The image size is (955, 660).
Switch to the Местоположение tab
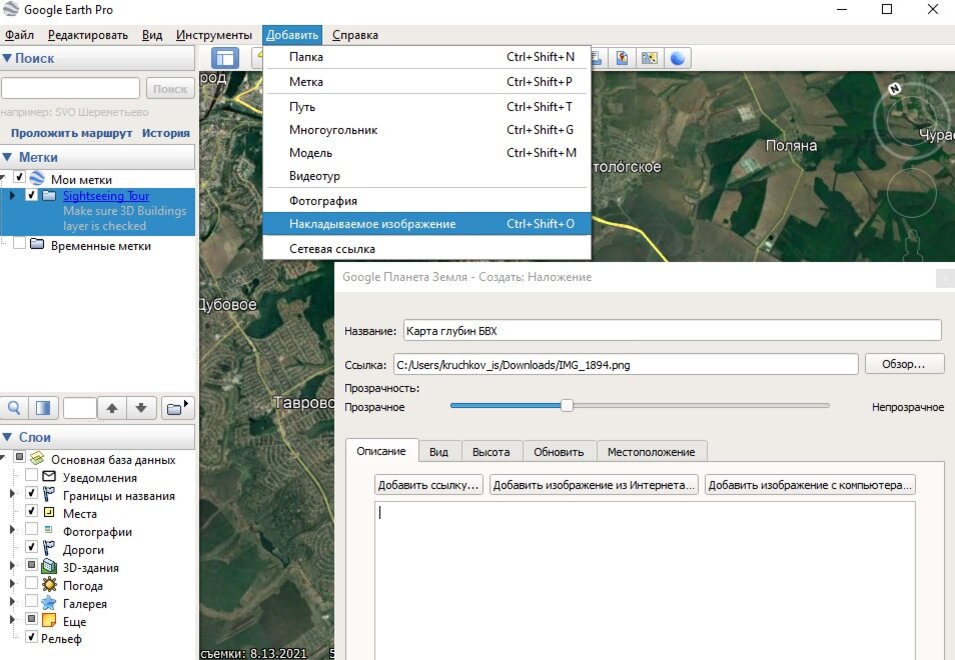pos(651,452)
